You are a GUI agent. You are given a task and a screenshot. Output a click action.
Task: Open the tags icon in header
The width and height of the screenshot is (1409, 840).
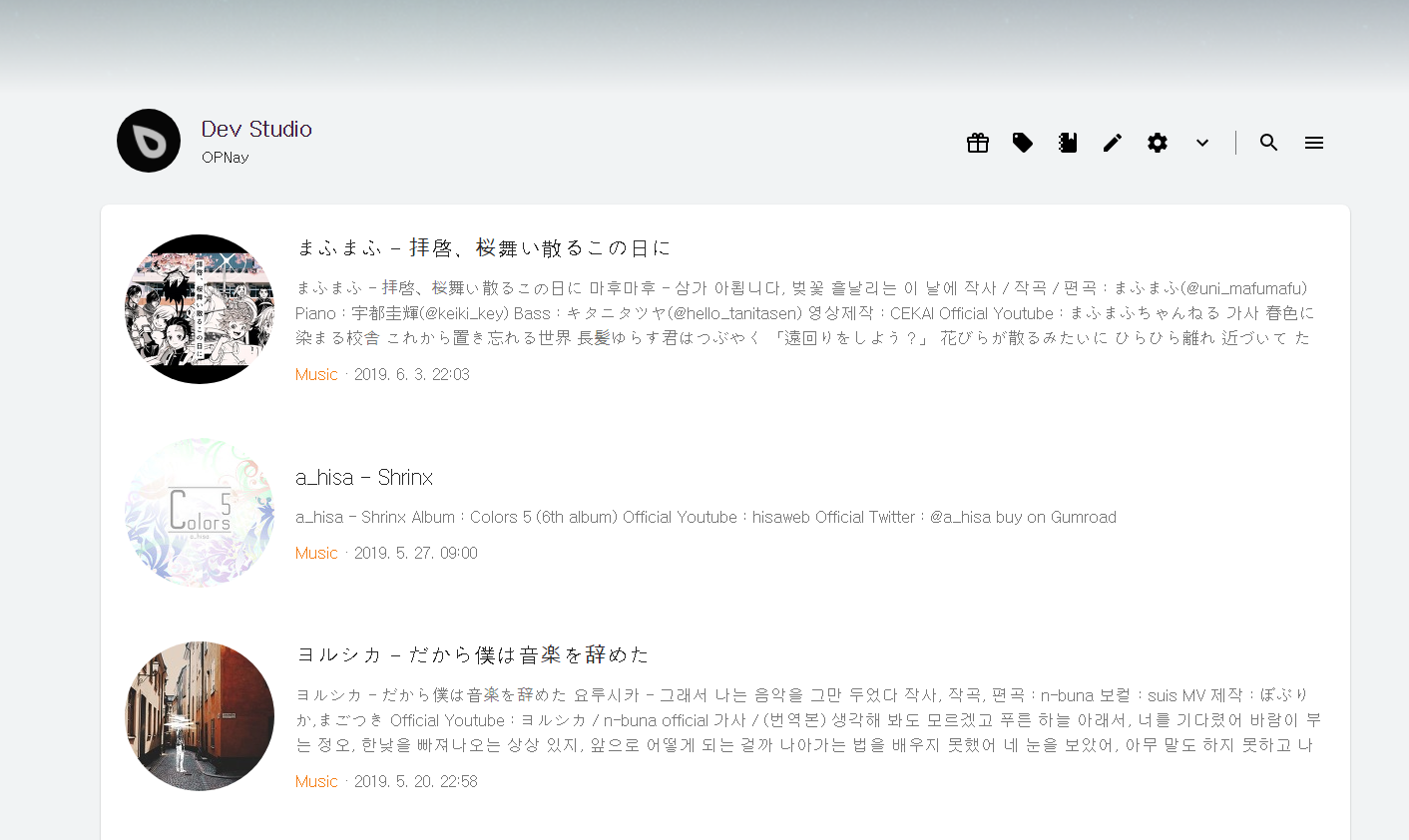1023,143
